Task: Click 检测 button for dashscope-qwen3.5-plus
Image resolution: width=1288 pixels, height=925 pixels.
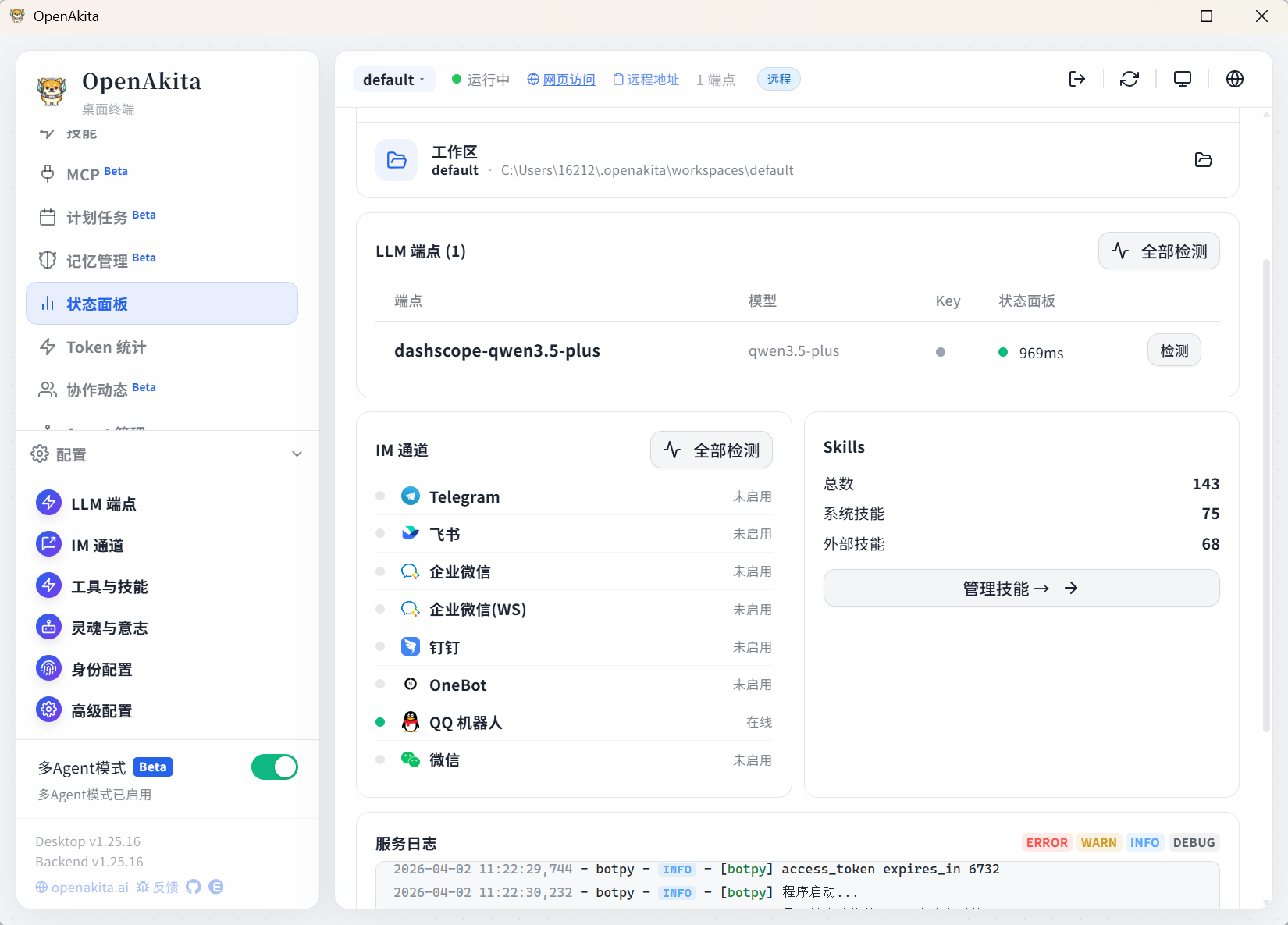Action: [1174, 350]
